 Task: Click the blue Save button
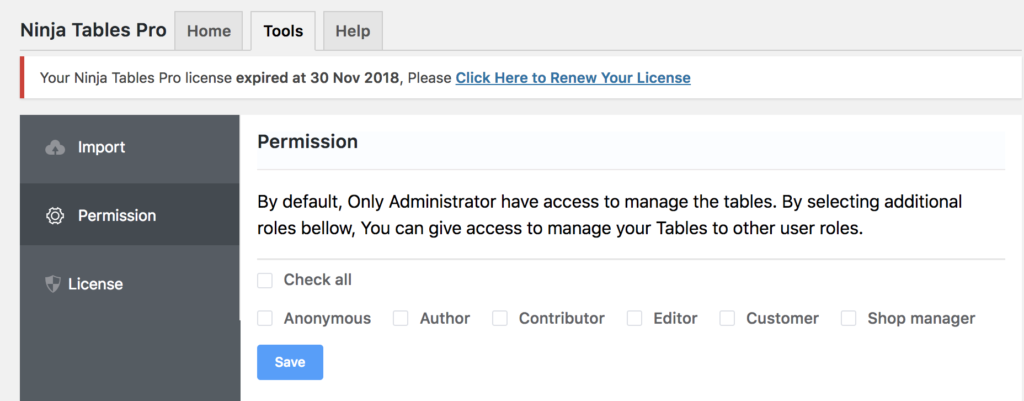click(290, 362)
